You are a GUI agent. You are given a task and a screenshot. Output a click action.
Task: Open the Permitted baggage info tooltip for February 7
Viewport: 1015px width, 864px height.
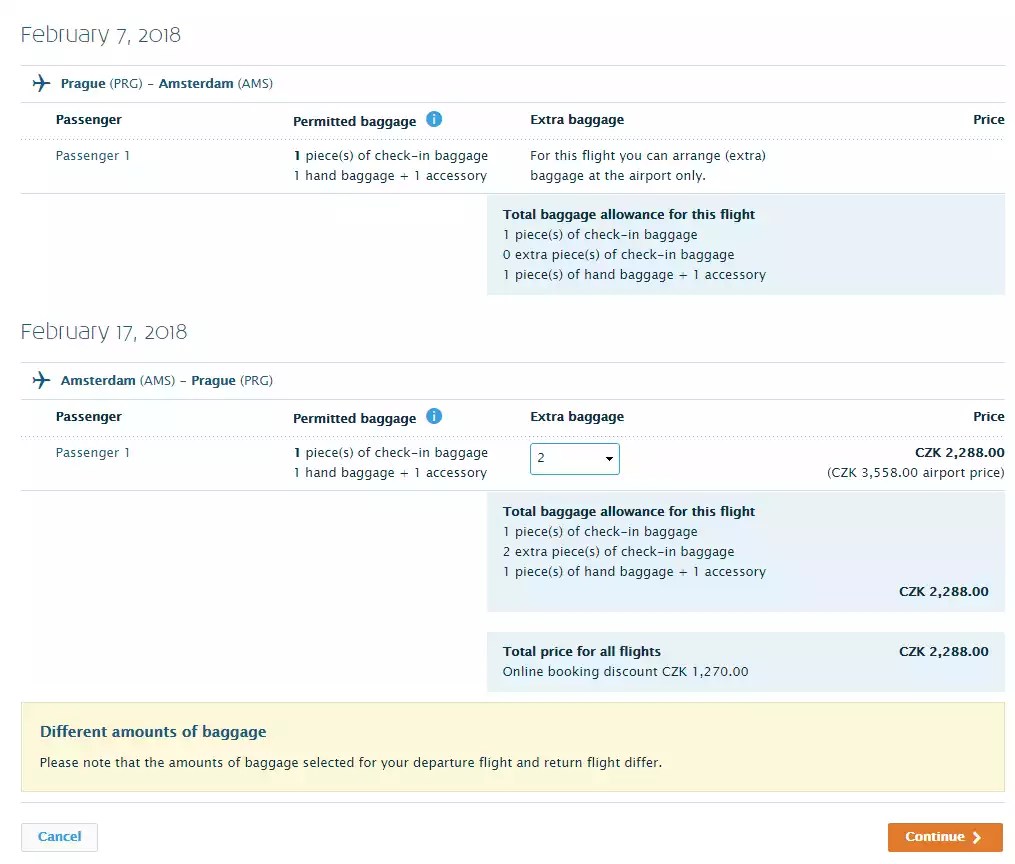coord(434,118)
